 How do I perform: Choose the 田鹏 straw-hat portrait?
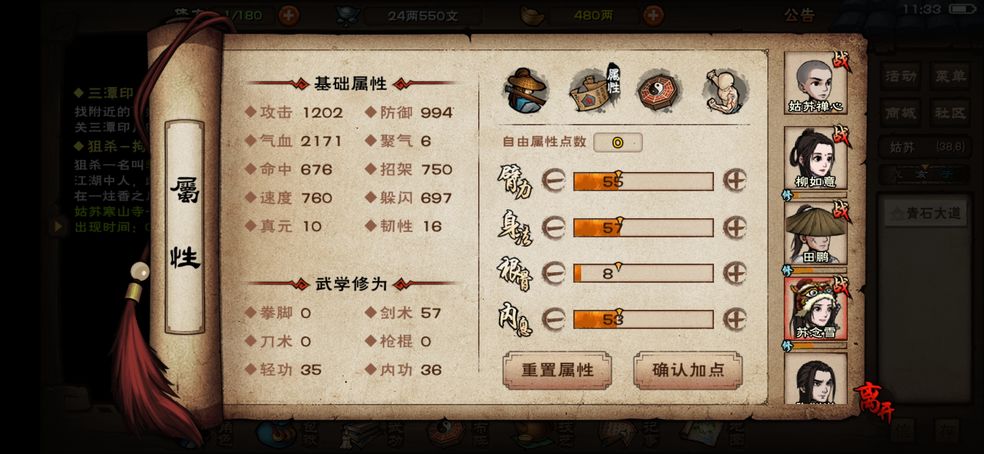pyautogui.click(x=816, y=234)
